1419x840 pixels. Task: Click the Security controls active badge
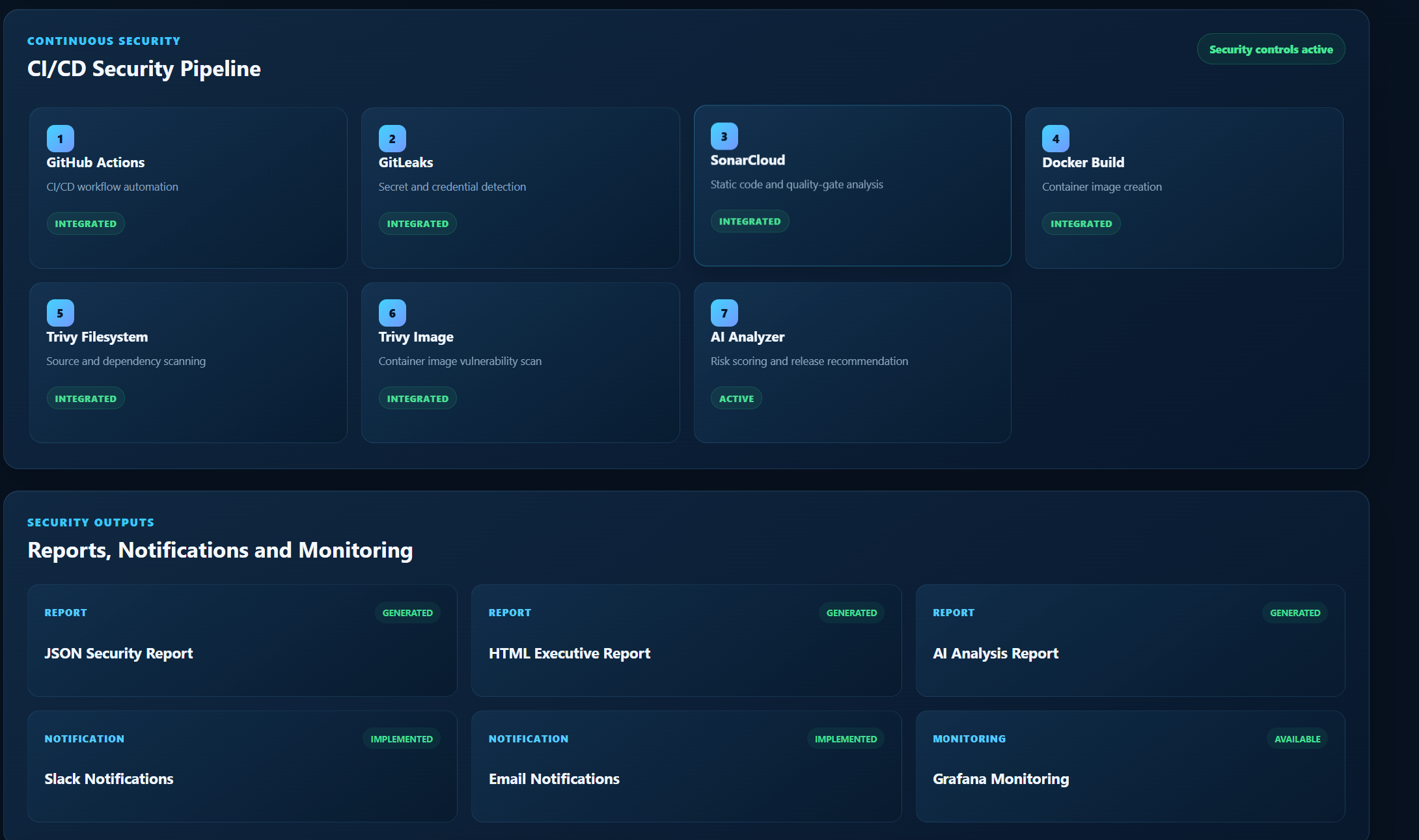click(x=1271, y=49)
